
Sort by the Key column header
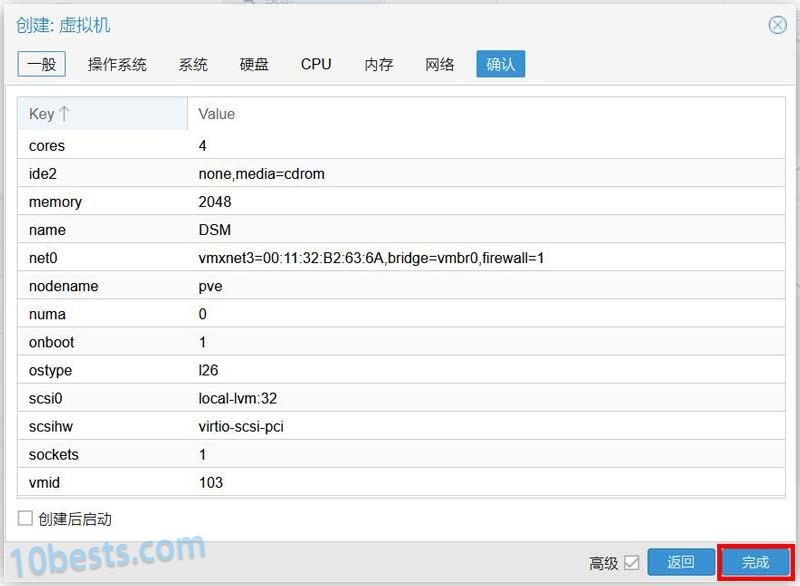point(102,114)
